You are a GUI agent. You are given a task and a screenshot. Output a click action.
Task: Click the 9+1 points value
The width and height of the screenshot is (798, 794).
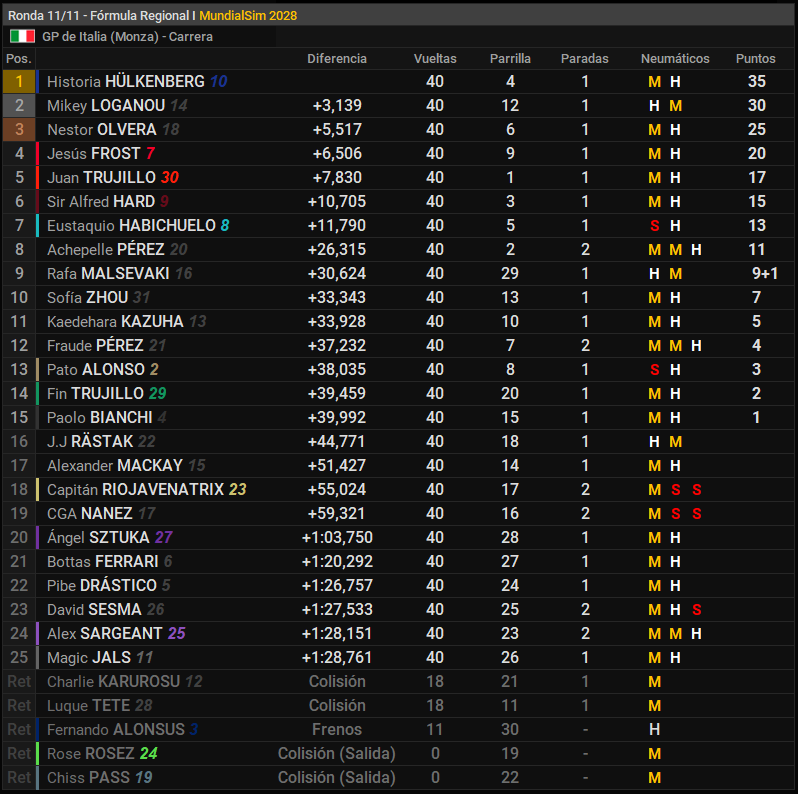pos(765,273)
